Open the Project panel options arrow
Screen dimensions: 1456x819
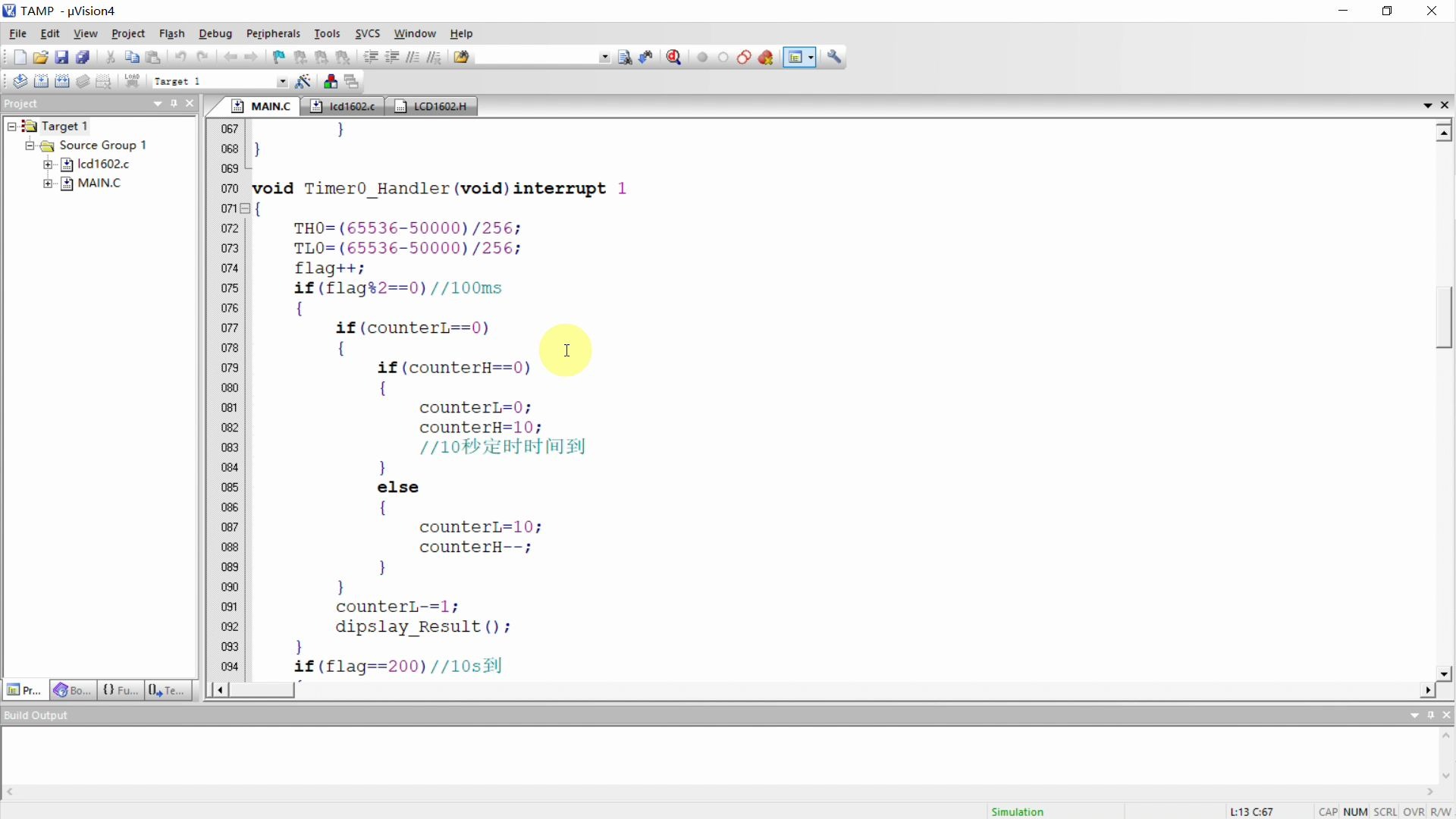coord(158,104)
